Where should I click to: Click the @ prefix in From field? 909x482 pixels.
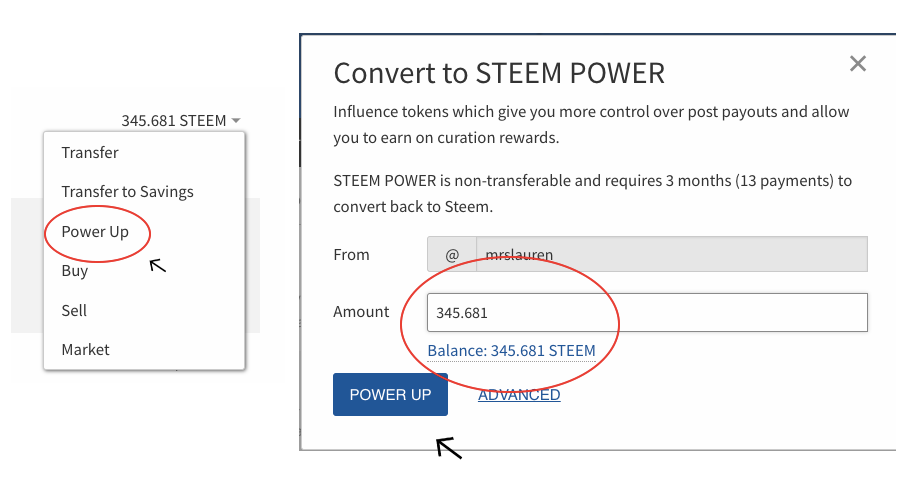tap(452, 254)
